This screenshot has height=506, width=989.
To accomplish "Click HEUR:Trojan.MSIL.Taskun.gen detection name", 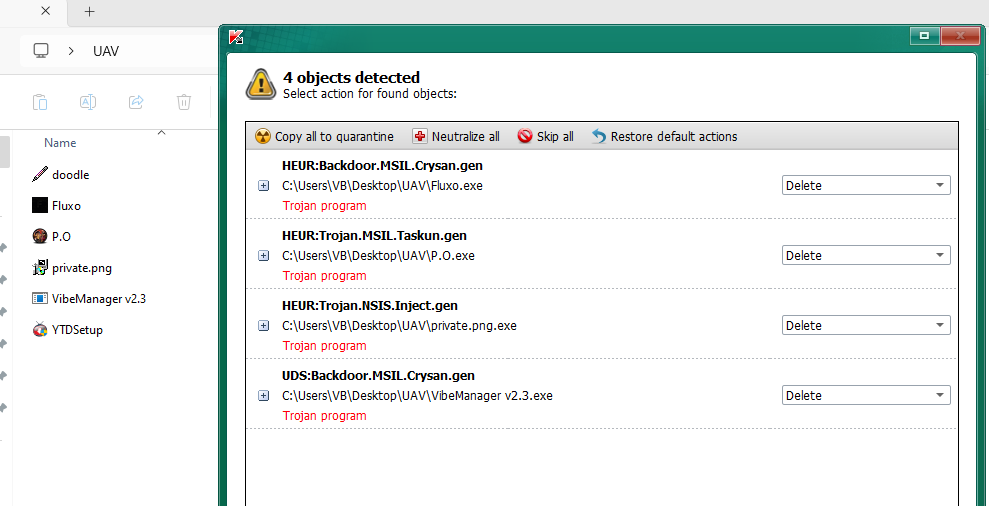I will [375, 236].
